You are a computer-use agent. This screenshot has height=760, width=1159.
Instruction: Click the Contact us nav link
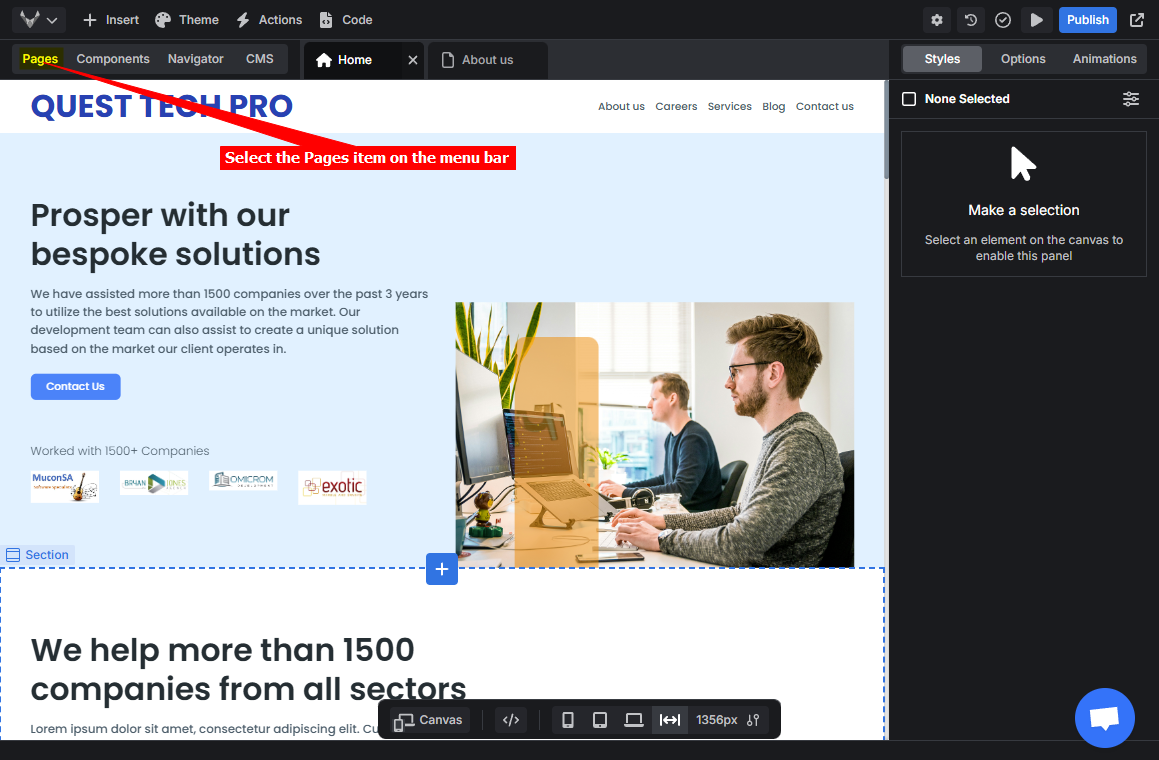click(x=825, y=106)
